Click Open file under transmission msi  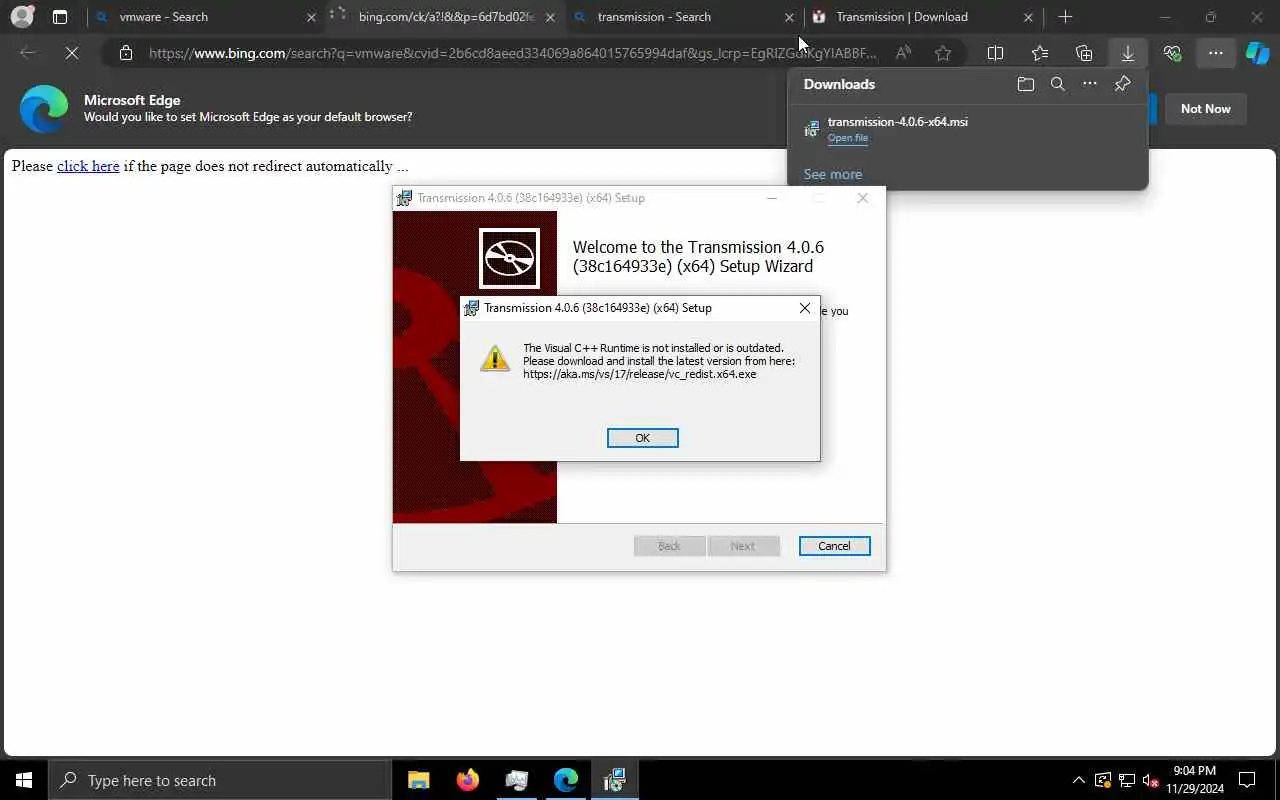(848, 138)
